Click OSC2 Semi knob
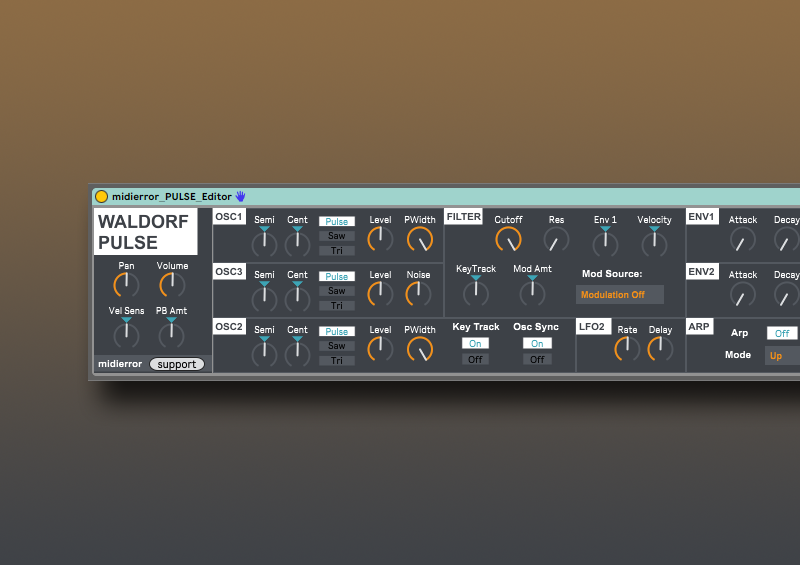The width and height of the screenshot is (800, 565). click(264, 353)
